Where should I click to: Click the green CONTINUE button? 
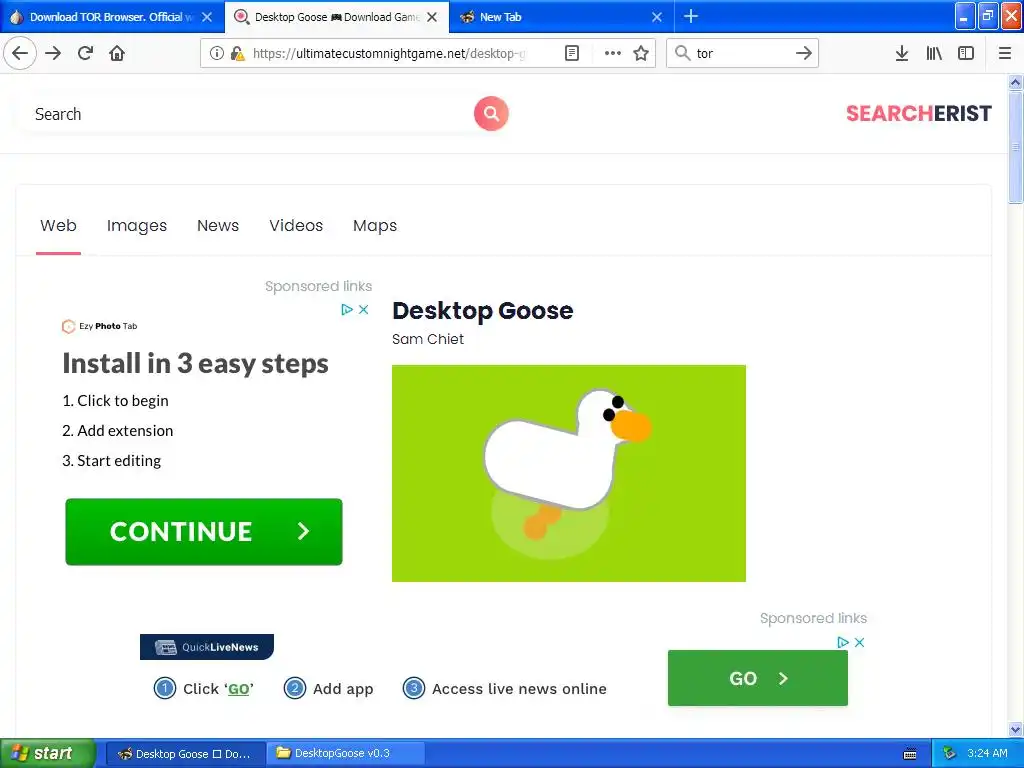204,532
